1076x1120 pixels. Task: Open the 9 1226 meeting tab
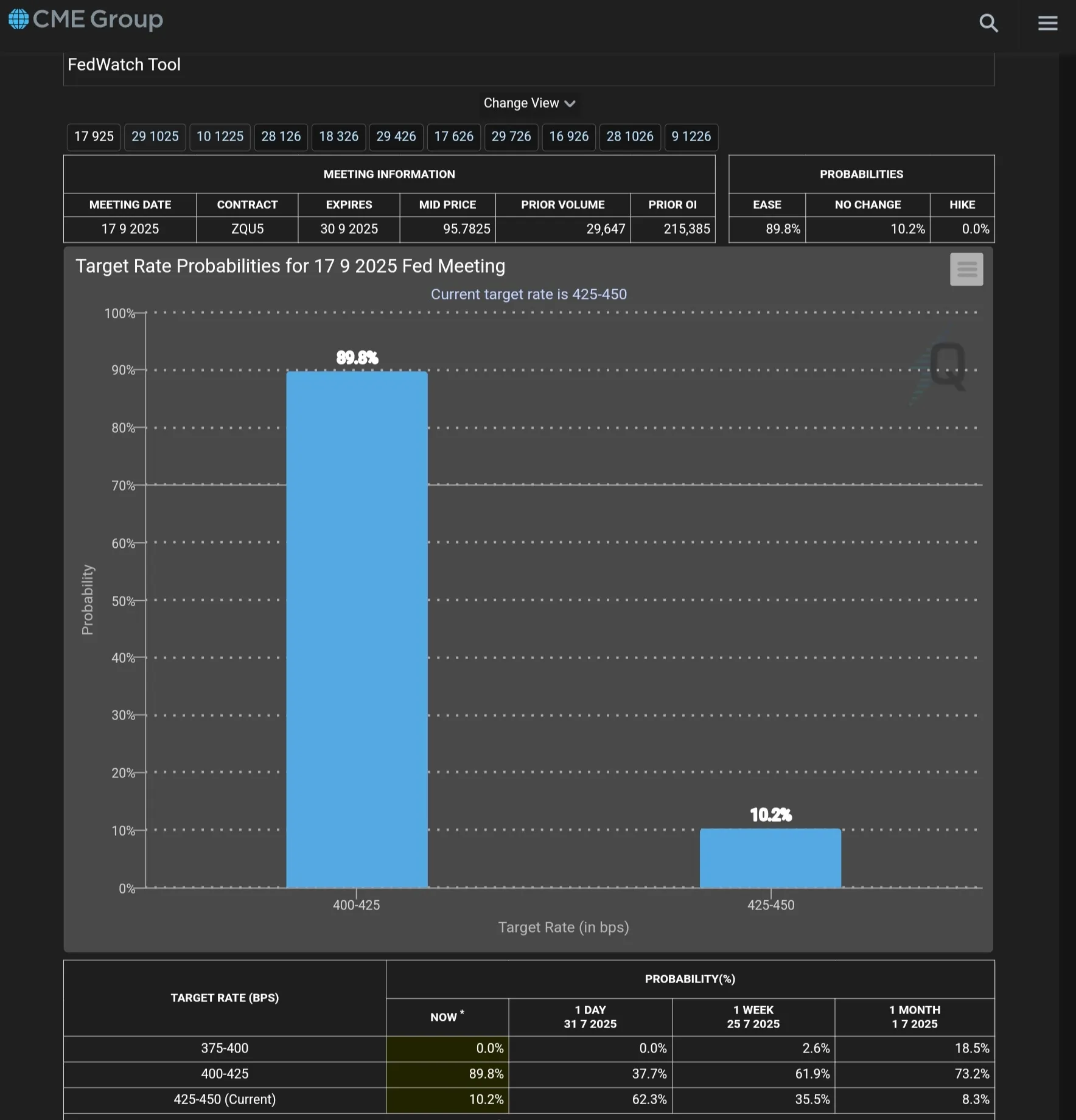(691, 136)
